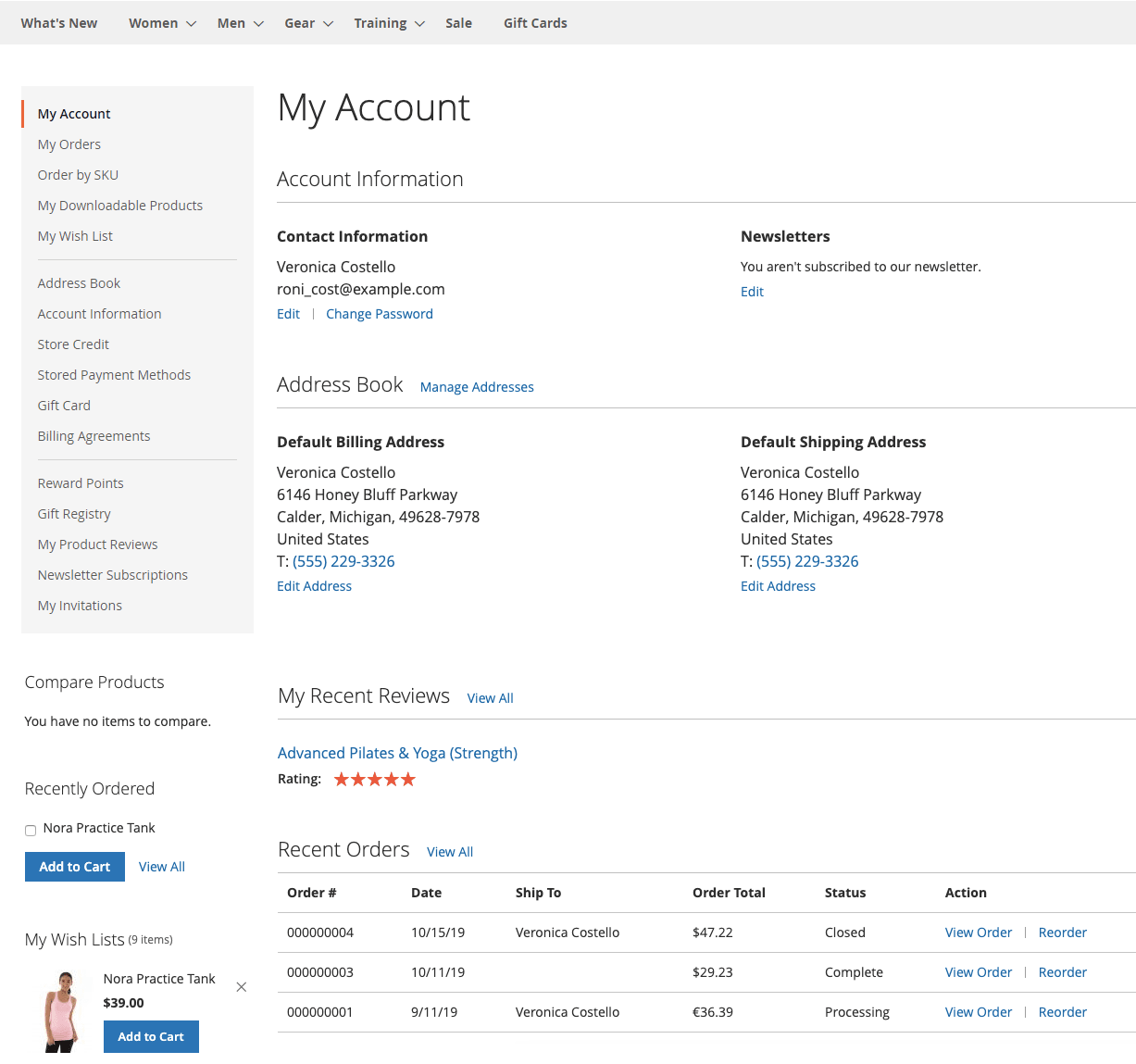Viewport: 1136px width, 1064px height.
Task: Select My Orders in the sidebar
Action: click(x=69, y=144)
